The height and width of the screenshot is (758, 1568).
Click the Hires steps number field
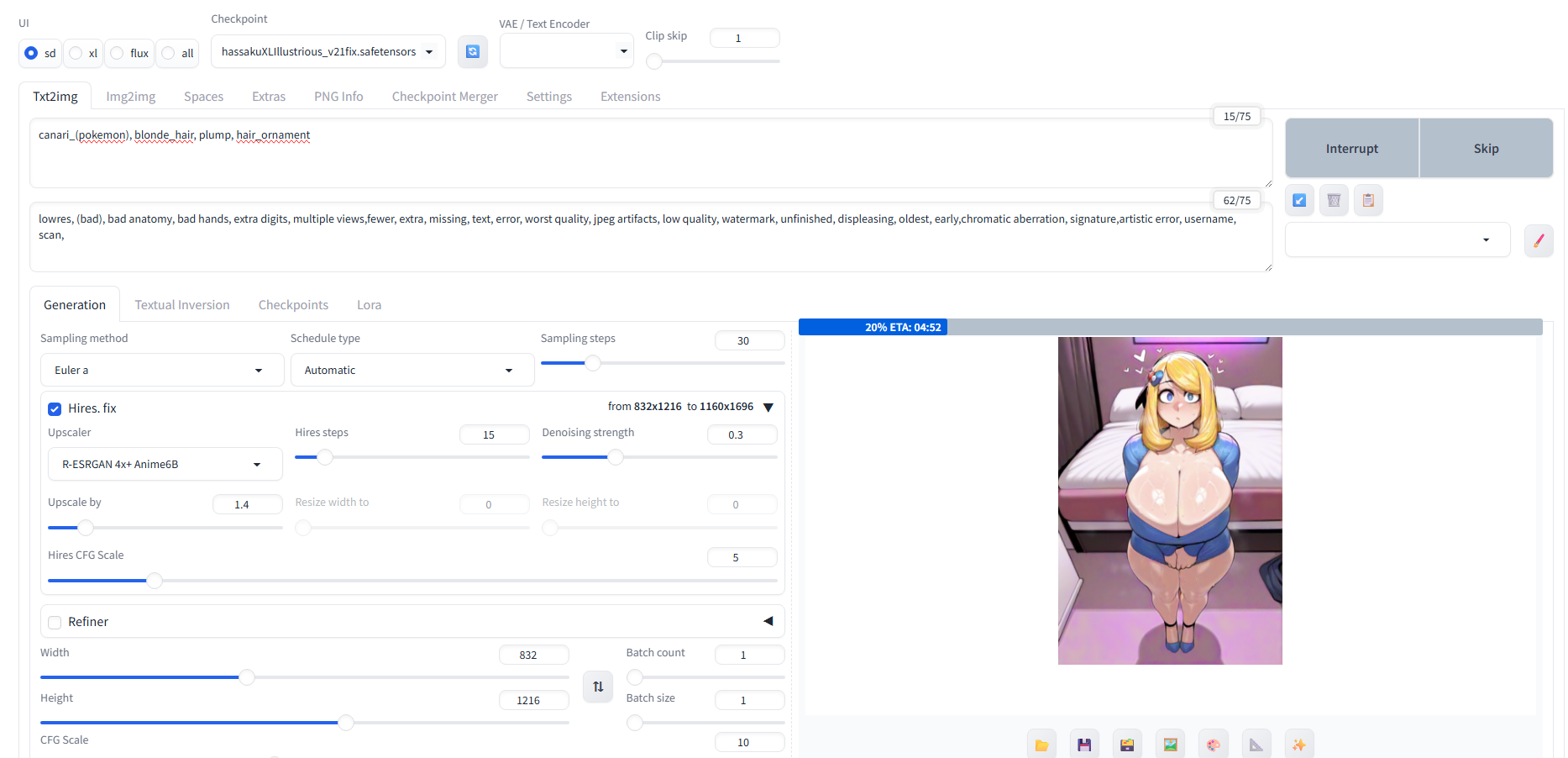(494, 434)
